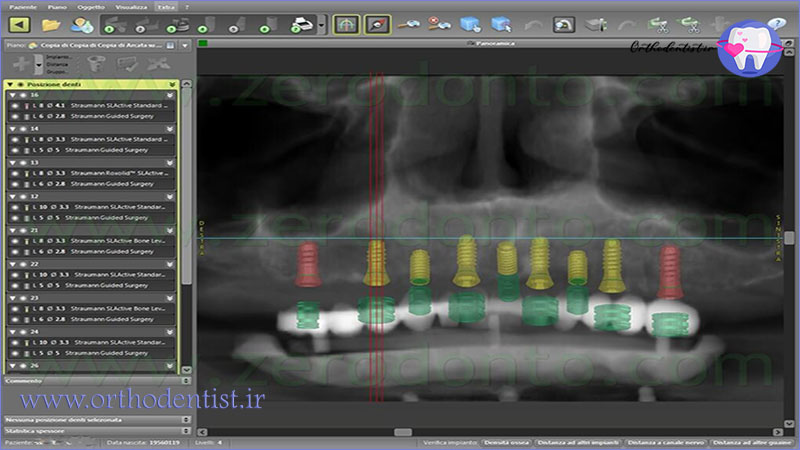800x450 pixels.
Task: Click Densità ossa verification button
Action: pos(506,442)
